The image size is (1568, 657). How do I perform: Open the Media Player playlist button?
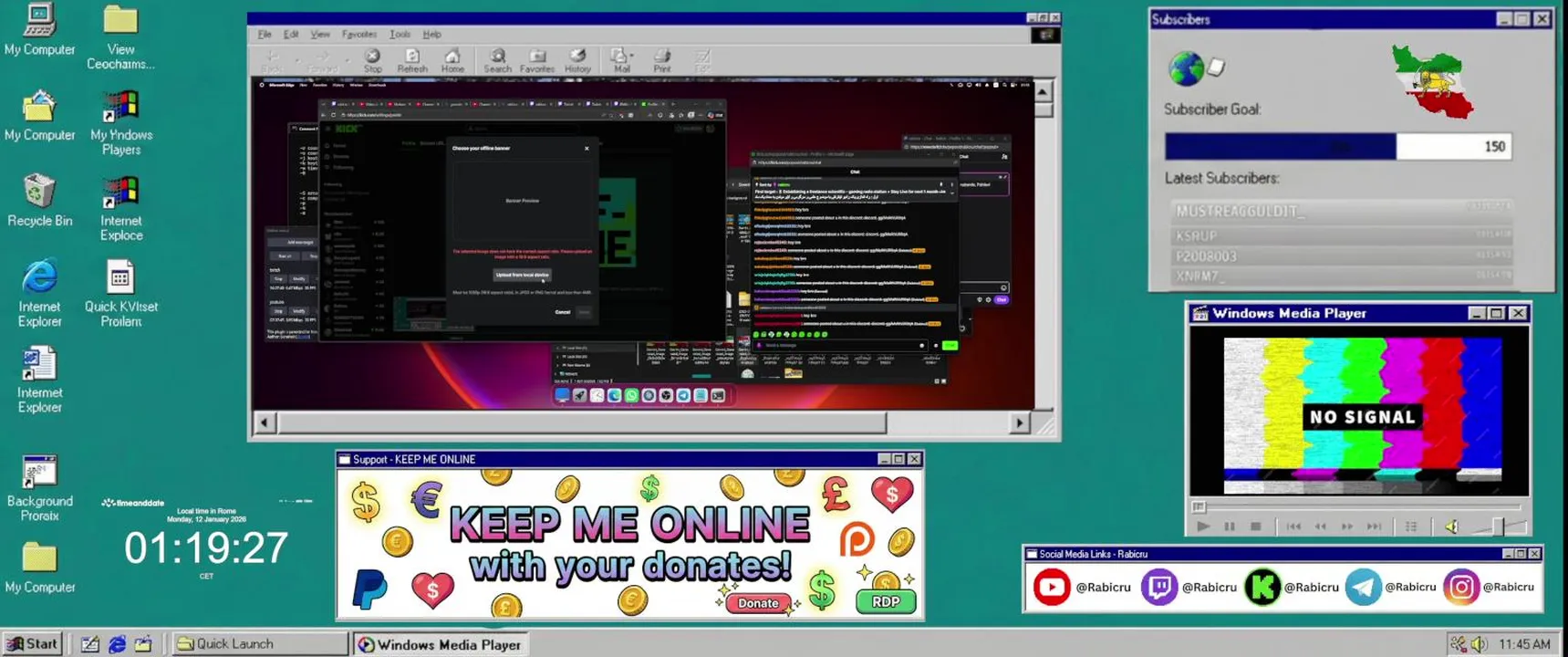tap(1411, 527)
